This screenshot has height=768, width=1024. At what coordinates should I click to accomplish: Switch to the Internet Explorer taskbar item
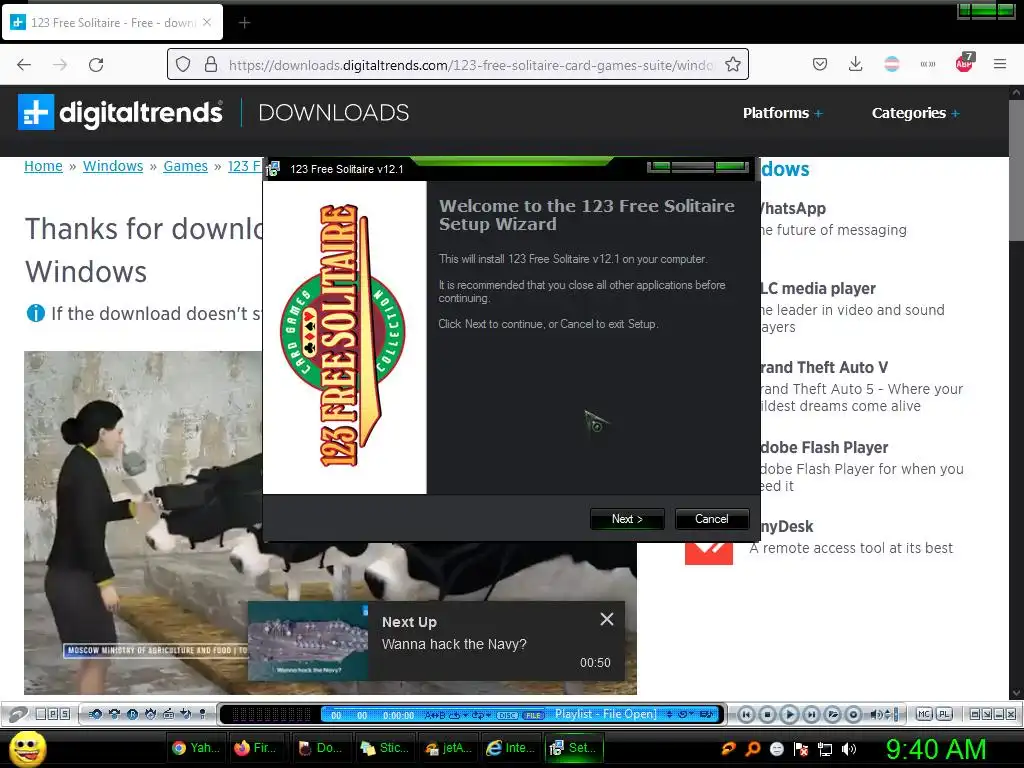pos(512,748)
